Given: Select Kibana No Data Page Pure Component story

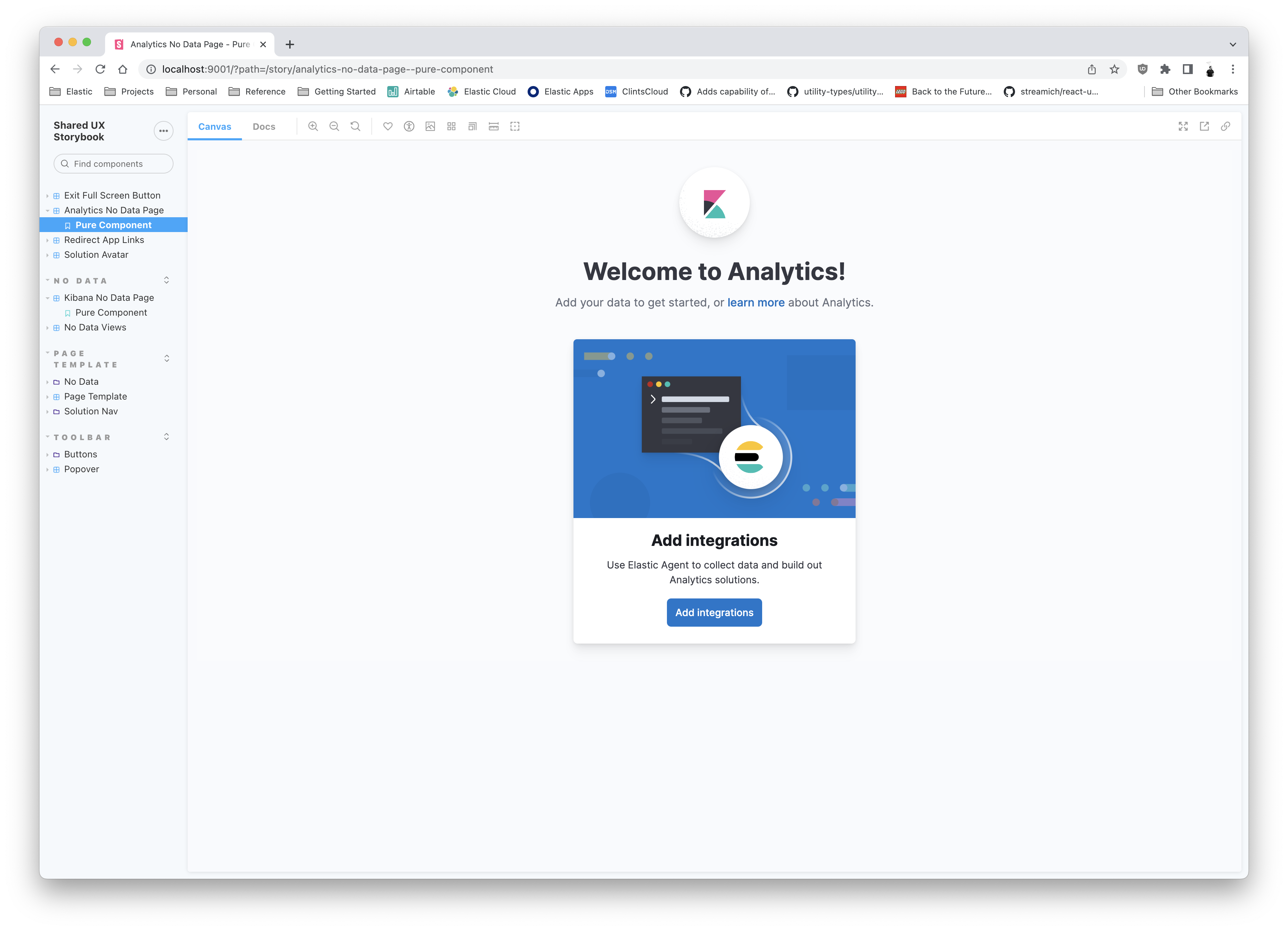Looking at the screenshot, I should [111, 313].
